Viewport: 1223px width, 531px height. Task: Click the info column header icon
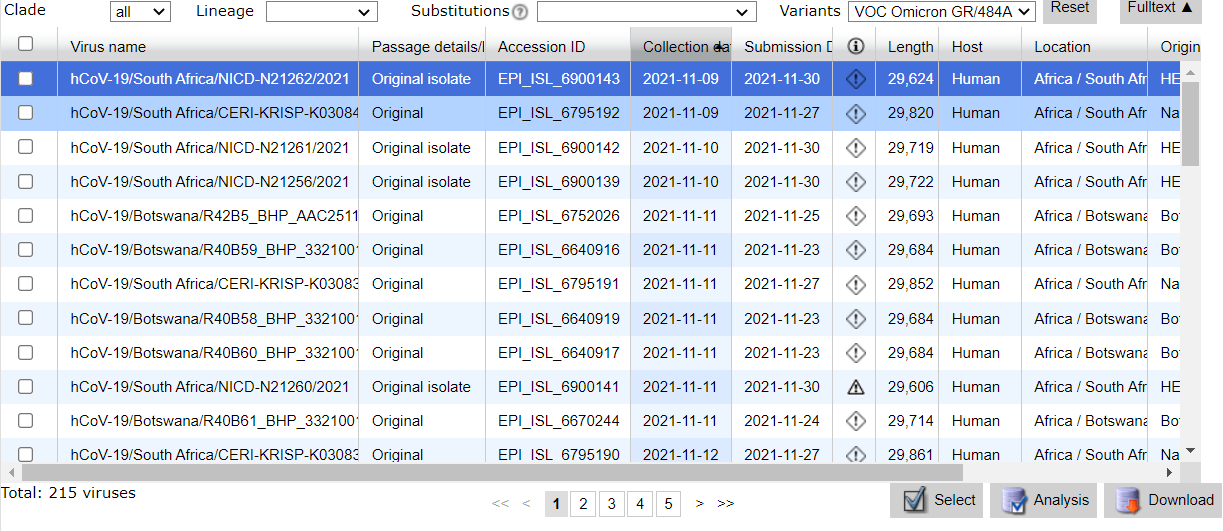coord(855,46)
